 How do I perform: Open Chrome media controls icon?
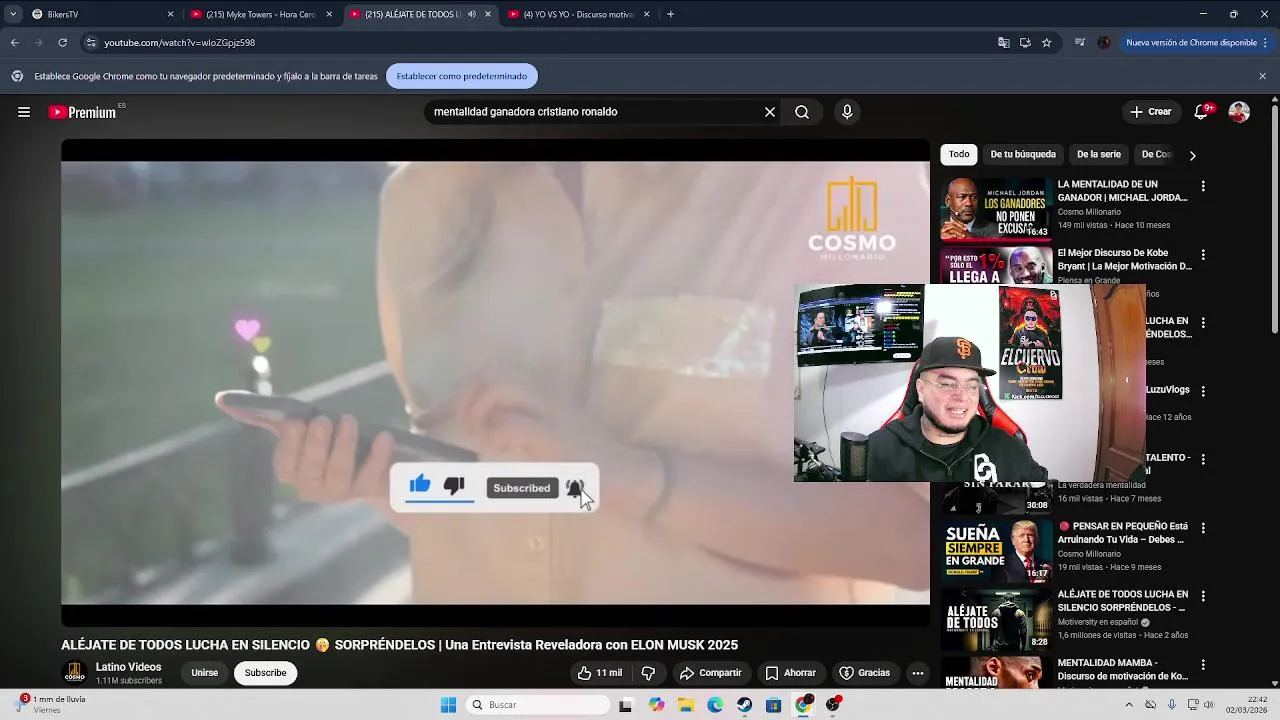(x=1080, y=43)
